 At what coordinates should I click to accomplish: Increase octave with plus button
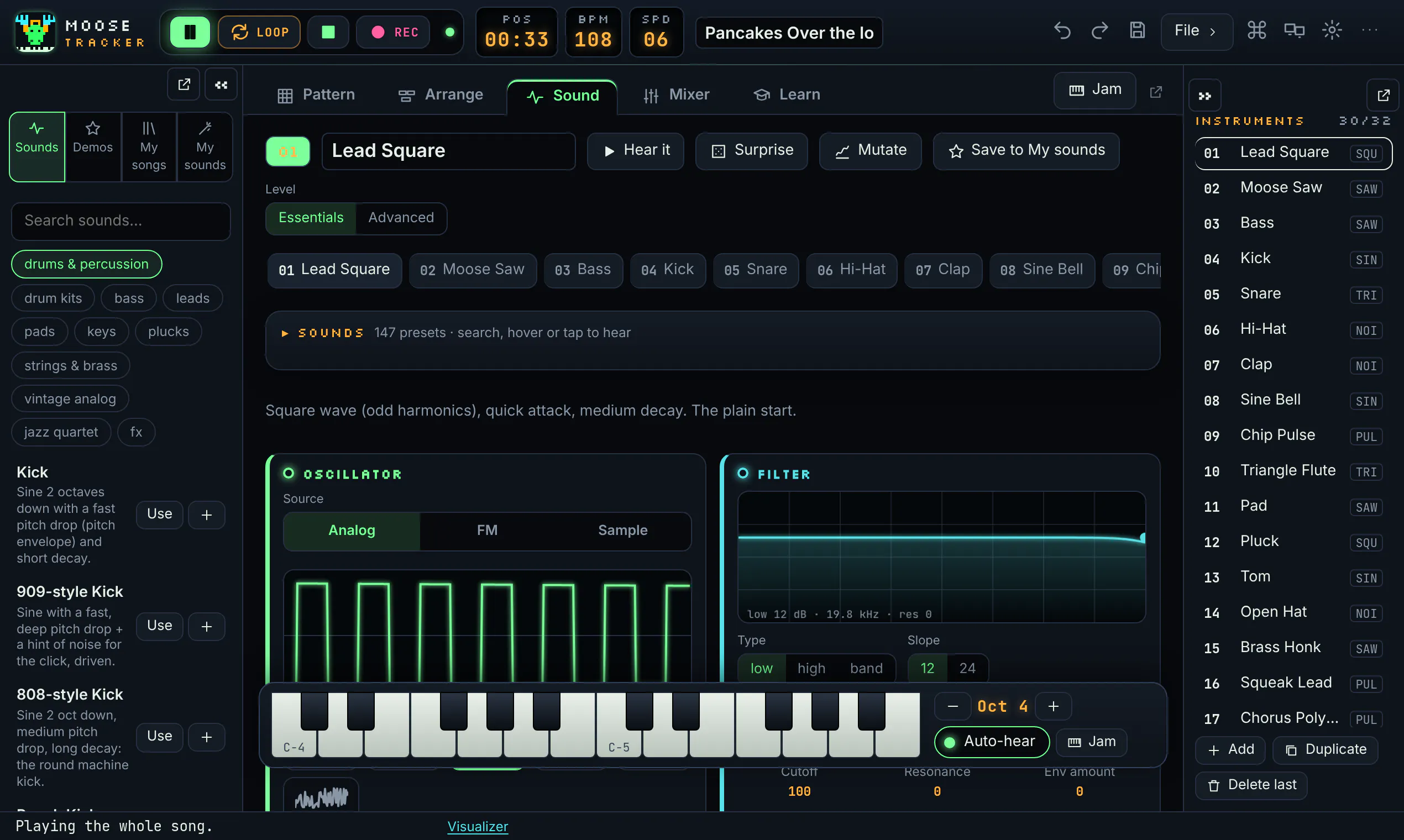click(x=1054, y=706)
